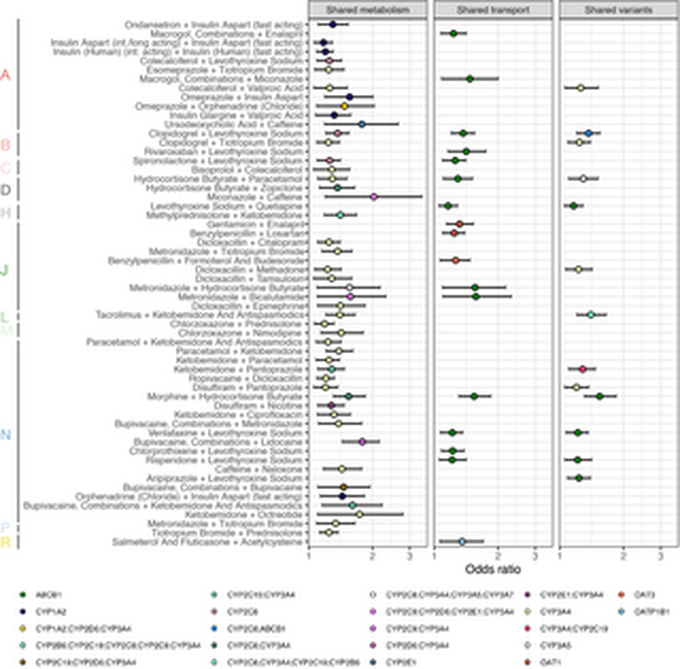Select the row label Ketobemidone + Ciprofloxacin

coord(239,415)
